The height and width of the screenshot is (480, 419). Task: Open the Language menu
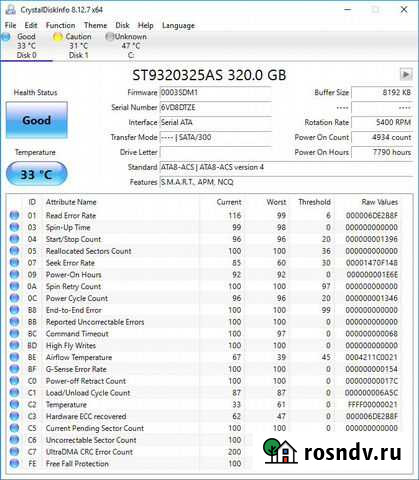point(178,25)
